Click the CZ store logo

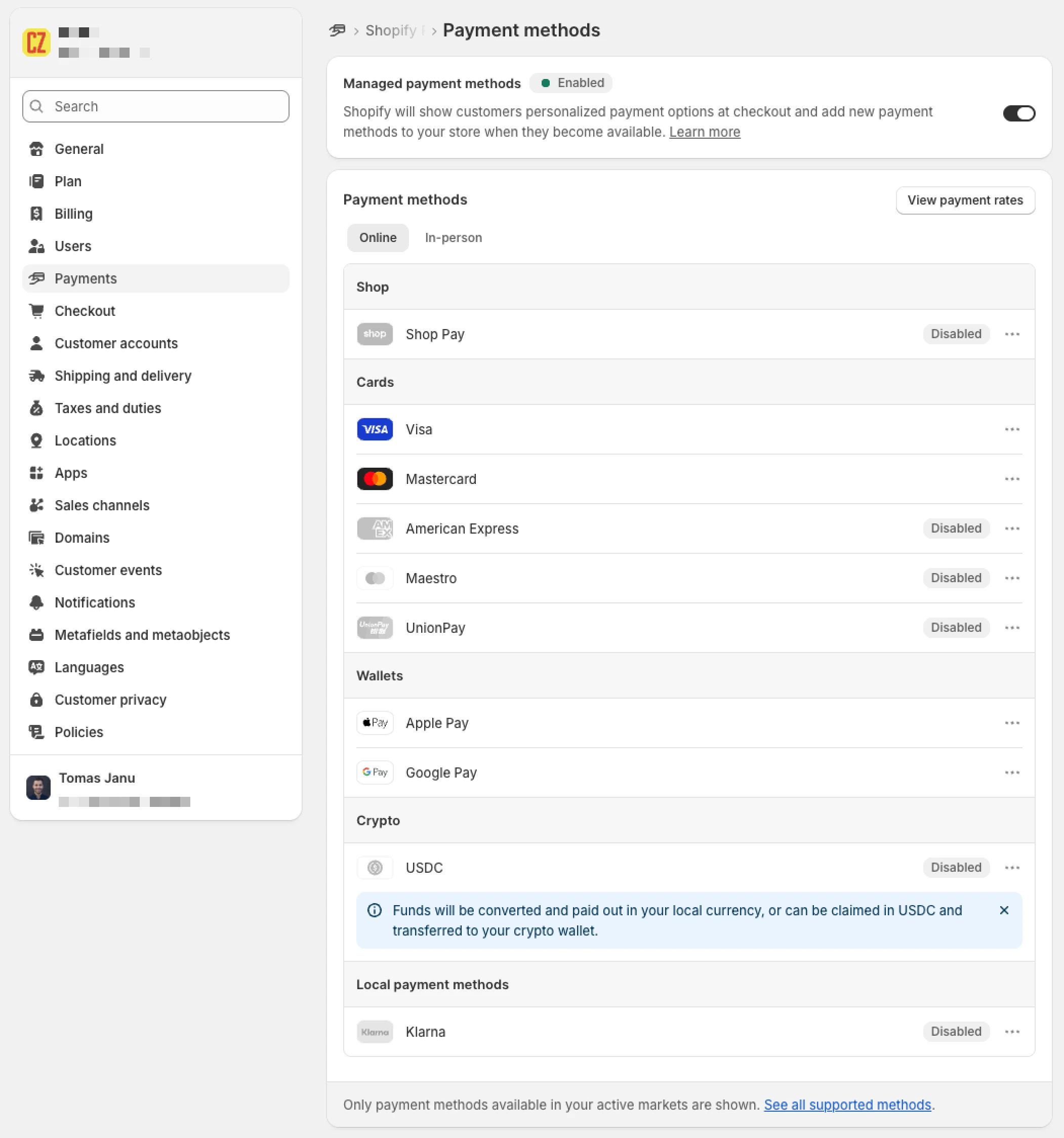point(36,43)
